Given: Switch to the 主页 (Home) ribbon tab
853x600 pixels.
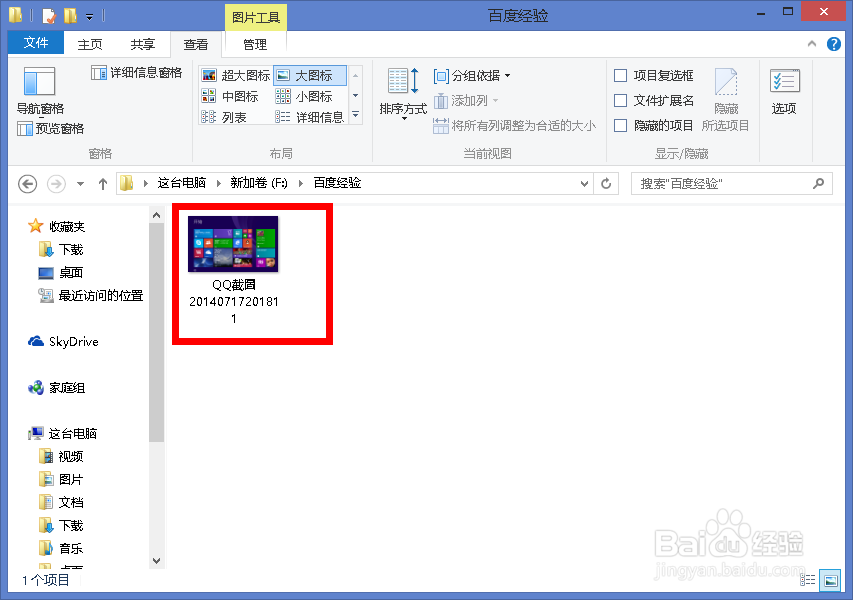Looking at the screenshot, I should pos(89,43).
